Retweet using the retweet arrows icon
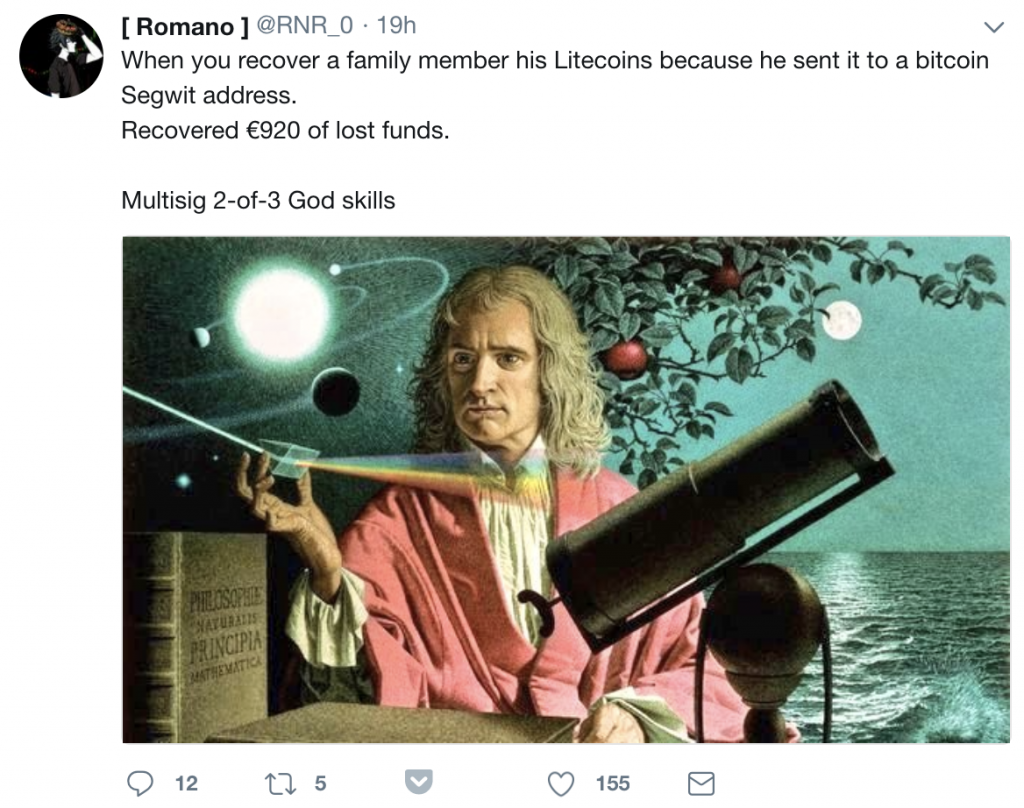This screenshot has width=1024, height=808. pos(280,783)
